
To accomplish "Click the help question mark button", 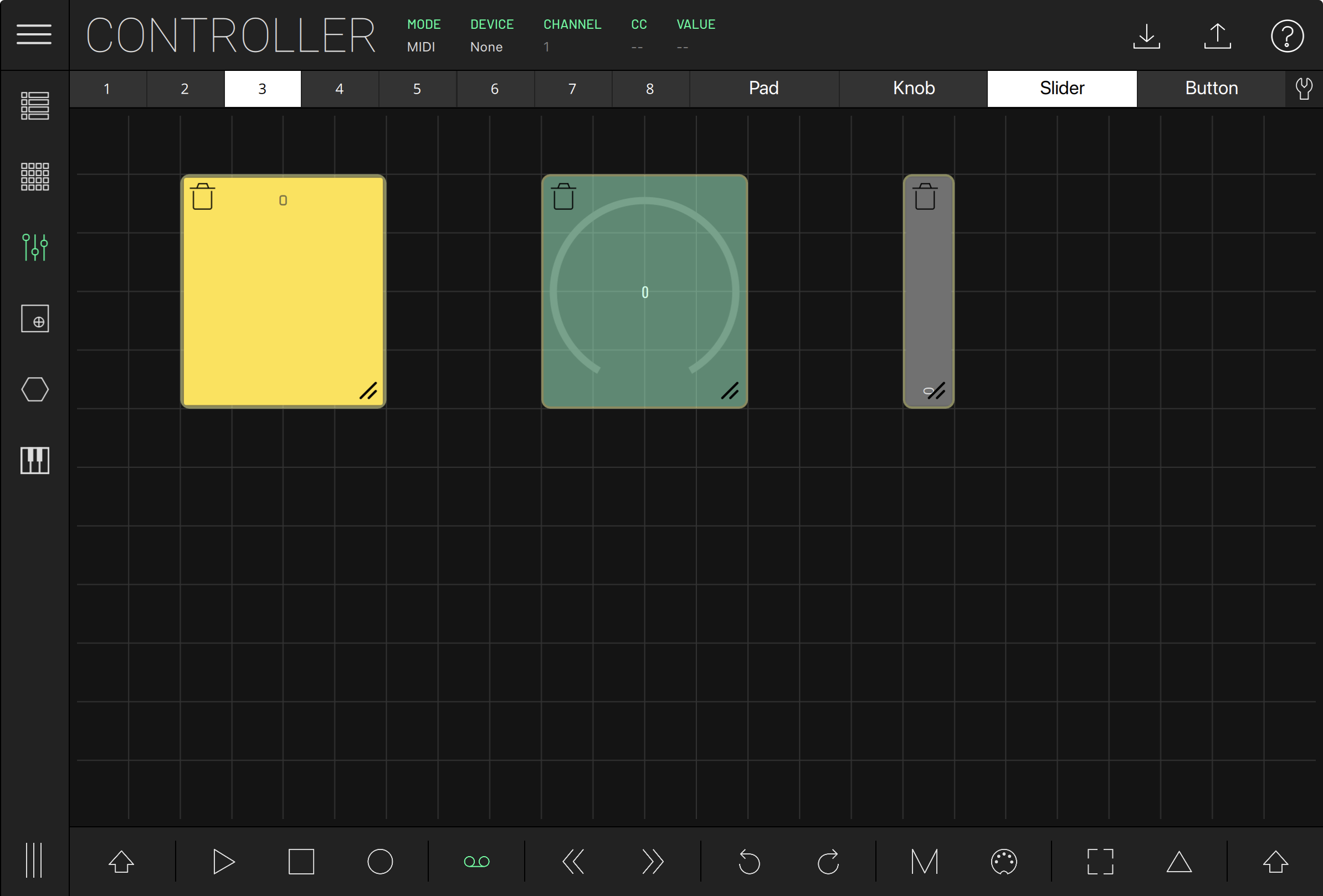I will pyautogui.click(x=1287, y=35).
